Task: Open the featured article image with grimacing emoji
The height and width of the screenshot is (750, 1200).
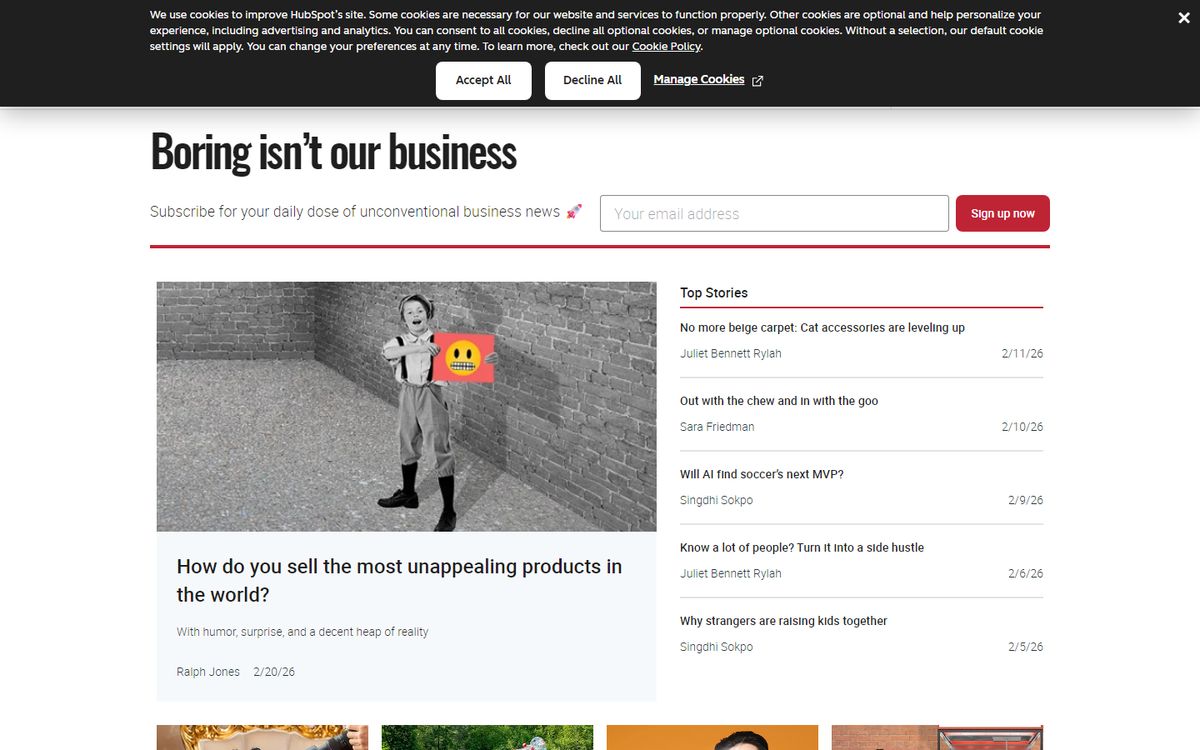Action: [x=406, y=406]
